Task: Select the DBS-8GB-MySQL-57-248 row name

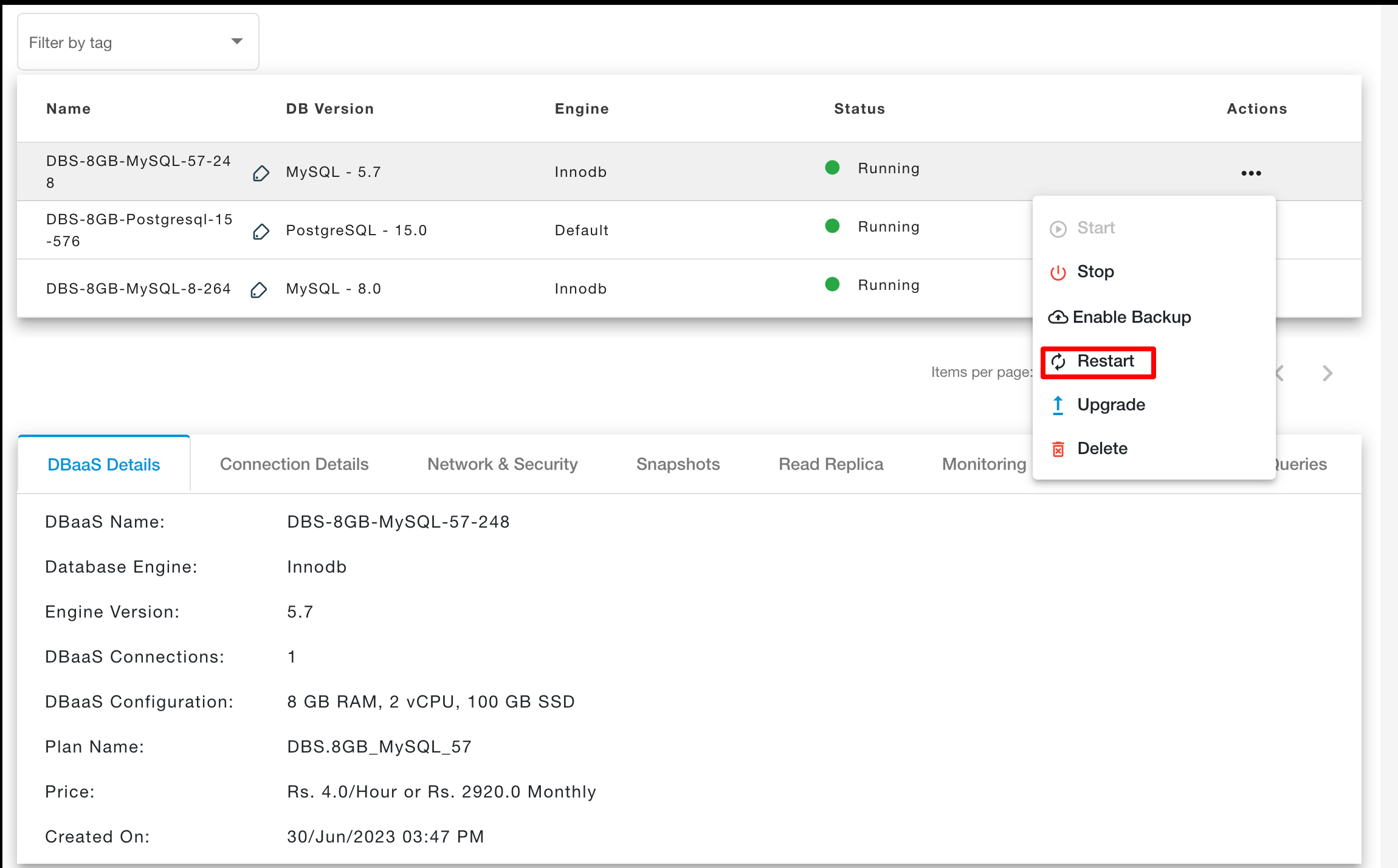Action: pyautogui.click(x=139, y=172)
